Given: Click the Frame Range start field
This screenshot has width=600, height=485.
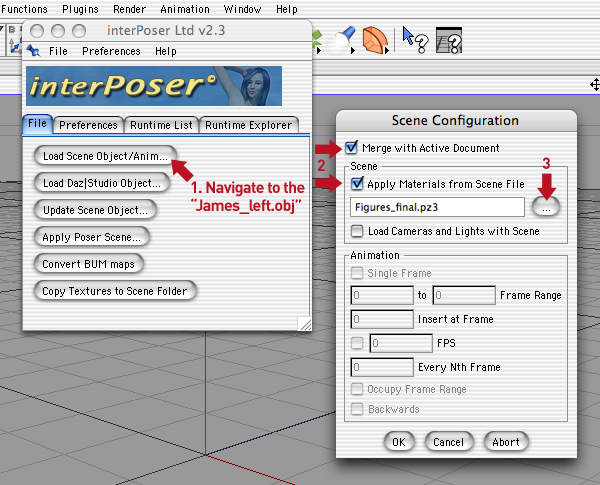Looking at the screenshot, I should point(382,295).
